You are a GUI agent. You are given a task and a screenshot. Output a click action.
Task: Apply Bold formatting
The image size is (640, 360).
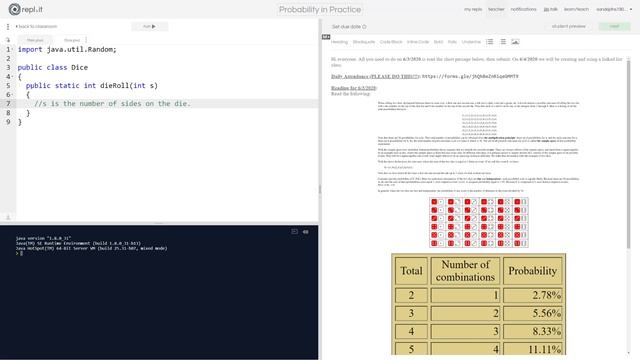click(x=438, y=42)
